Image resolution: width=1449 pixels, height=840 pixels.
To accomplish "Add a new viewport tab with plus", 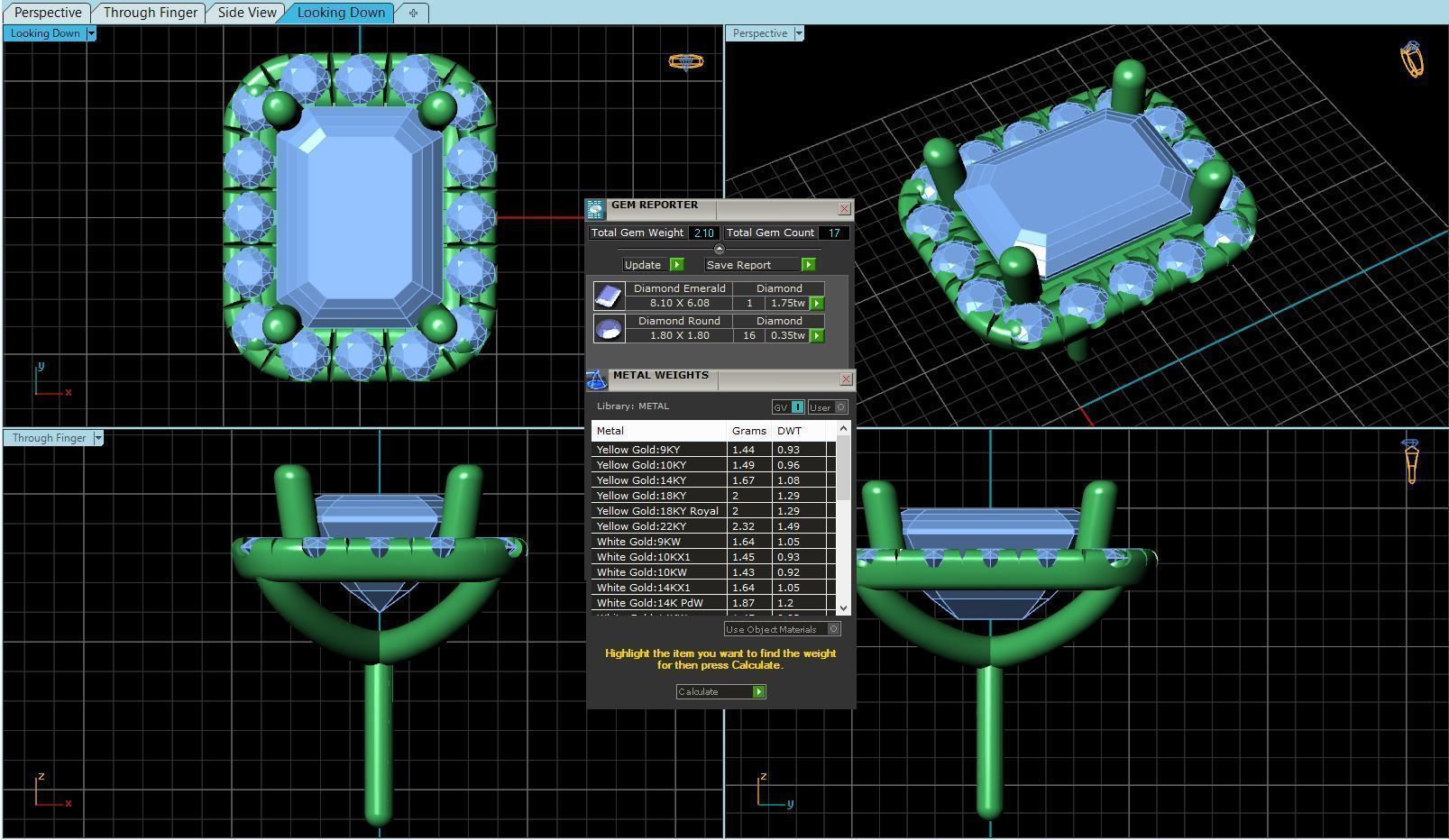I will [413, 13].
